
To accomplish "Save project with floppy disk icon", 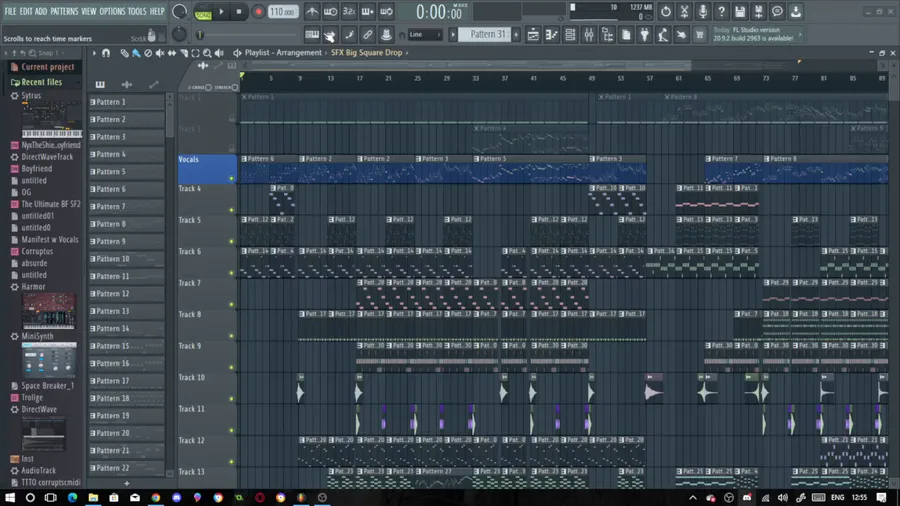I will click(740, 11).
